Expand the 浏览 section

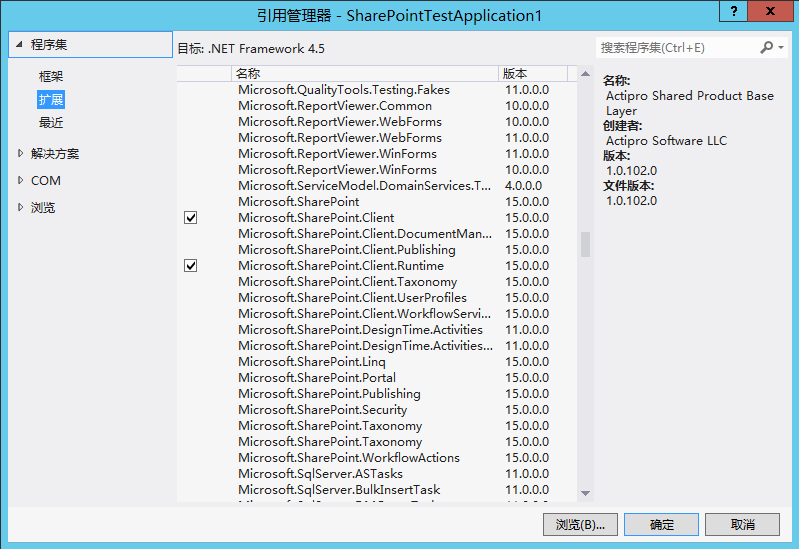click(x=20, y=207)
